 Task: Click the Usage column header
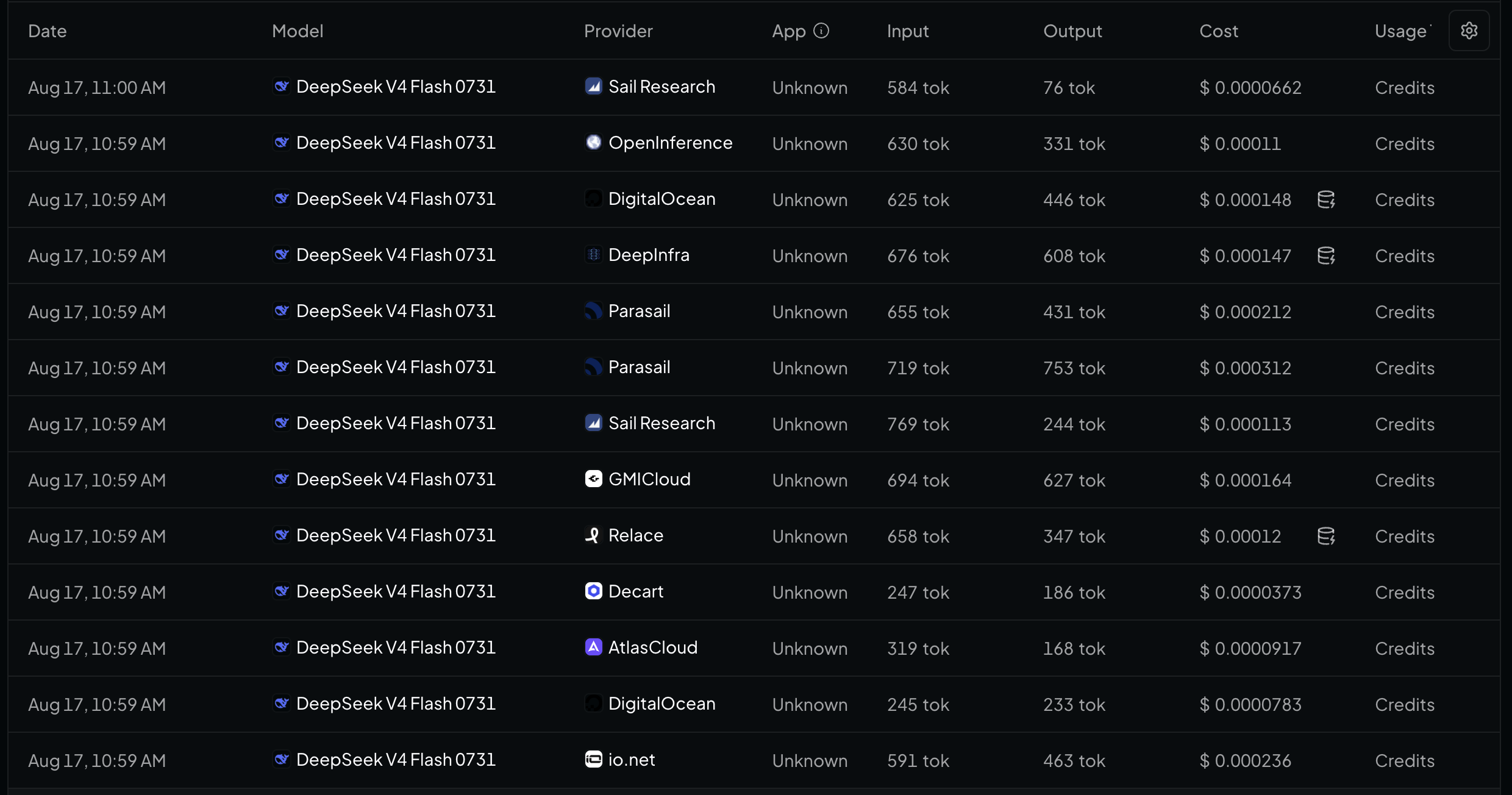[x=1401, y=31]
